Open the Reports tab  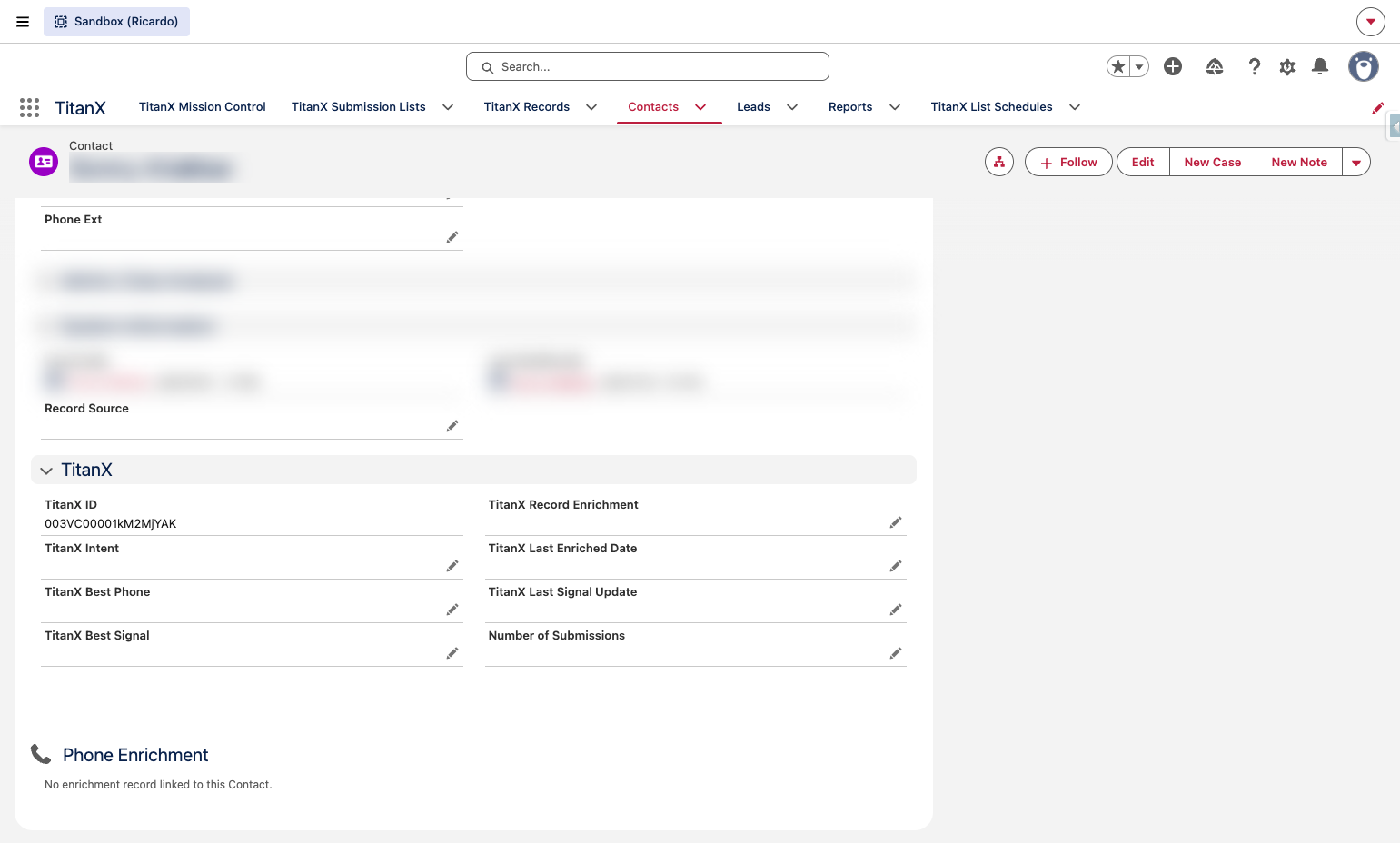tap(850, 107)
